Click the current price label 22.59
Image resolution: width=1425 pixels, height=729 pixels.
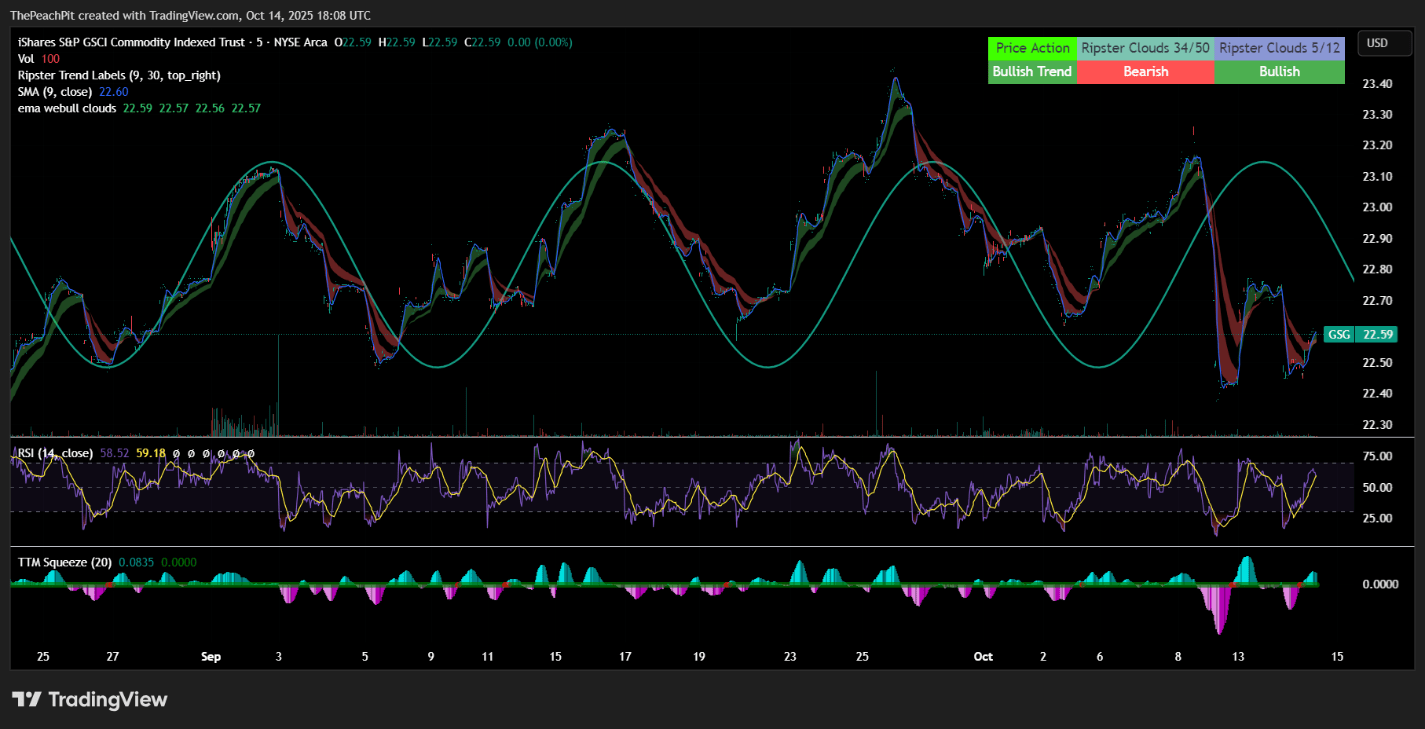click(x=1377, y=334)
